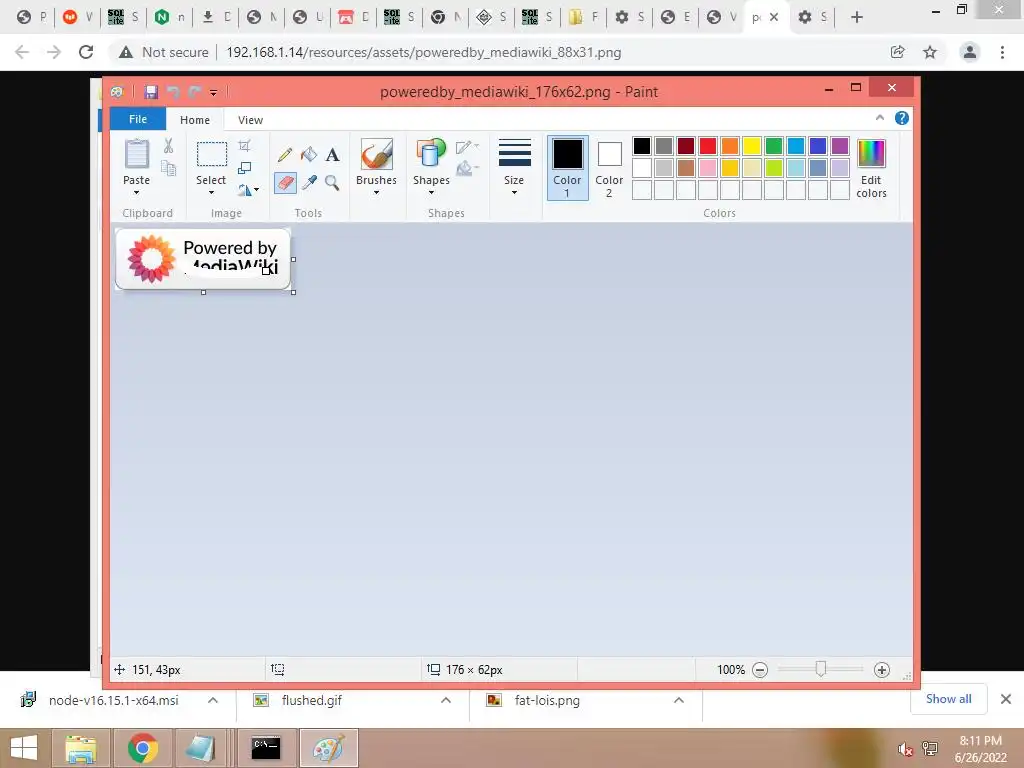Viewport: 1024px width, 768px height.
Task: Open the File menu in Paint
Action: tap(138, 119)
